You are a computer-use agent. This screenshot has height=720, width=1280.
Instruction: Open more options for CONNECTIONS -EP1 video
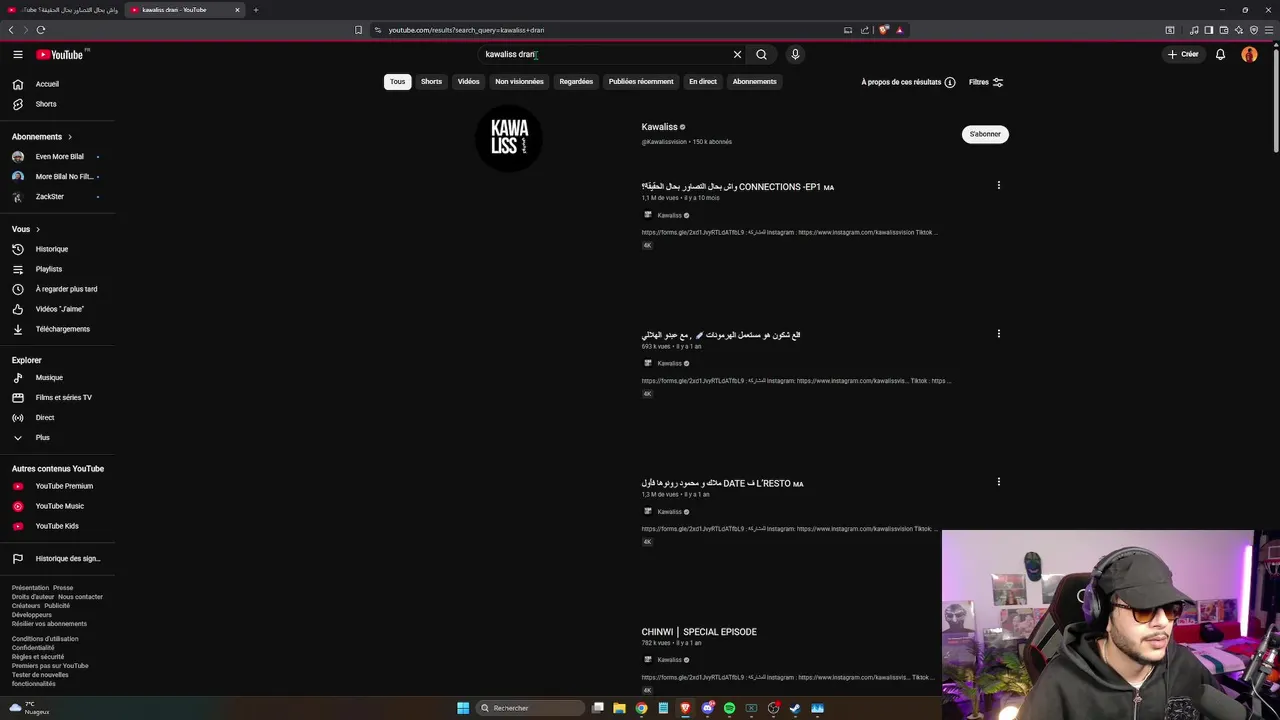998,185
